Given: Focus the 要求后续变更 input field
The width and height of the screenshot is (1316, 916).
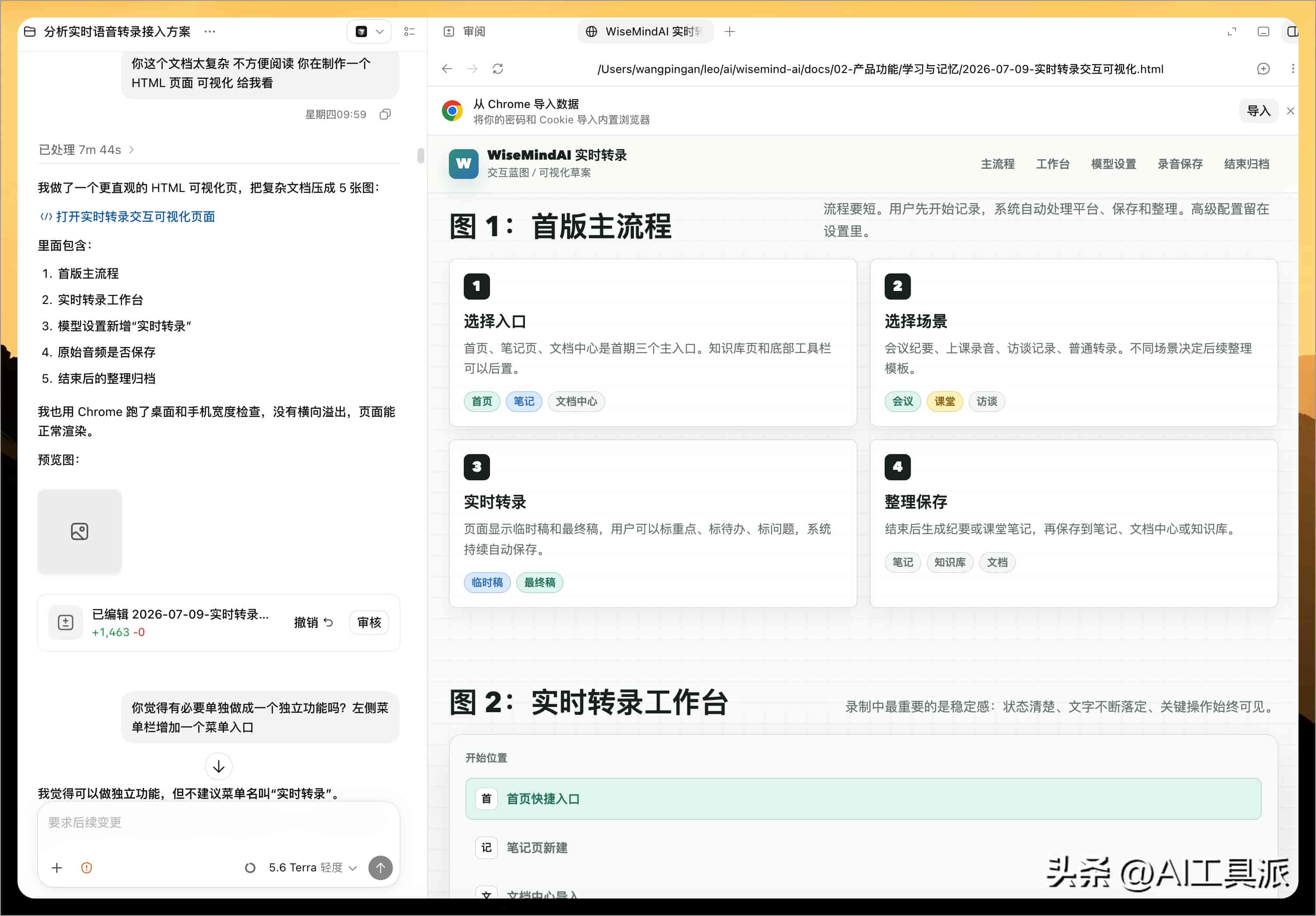Looking at the screenshot, I should (218, 822).
